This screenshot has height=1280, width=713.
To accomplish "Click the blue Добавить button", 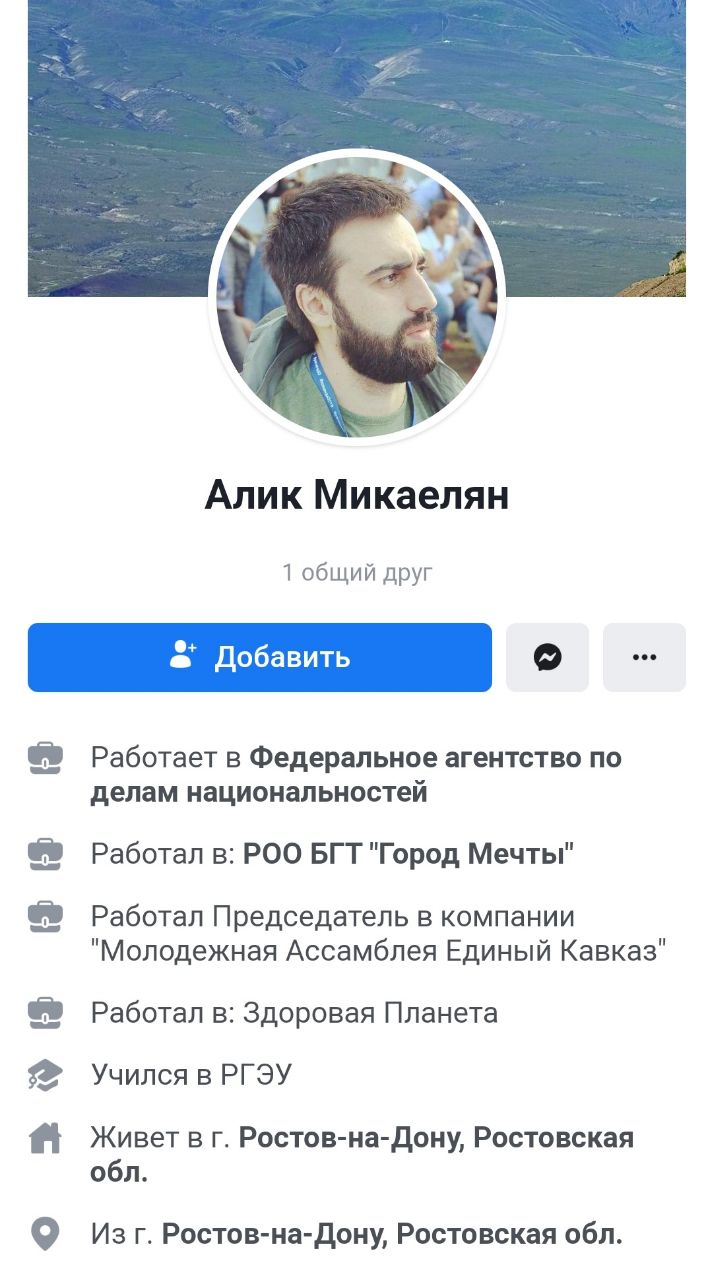I will pos(260,657).
